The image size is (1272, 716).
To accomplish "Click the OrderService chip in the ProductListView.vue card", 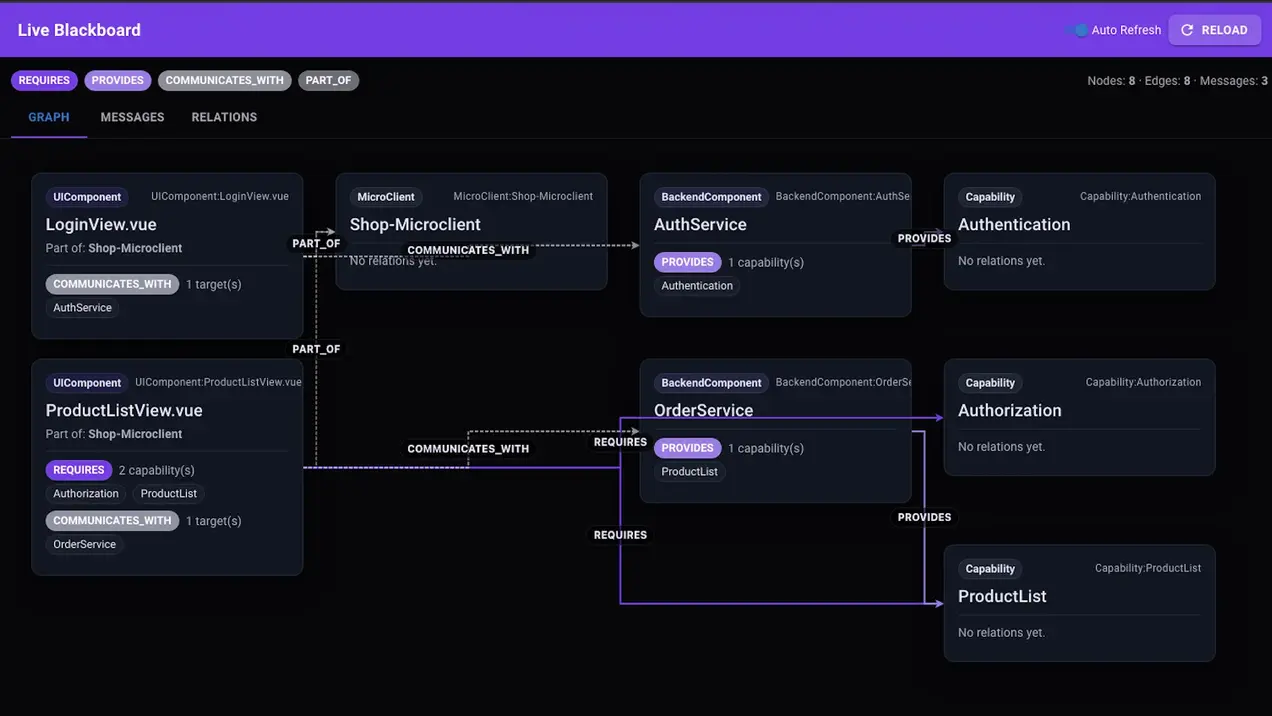I will (x=84, y=545).
